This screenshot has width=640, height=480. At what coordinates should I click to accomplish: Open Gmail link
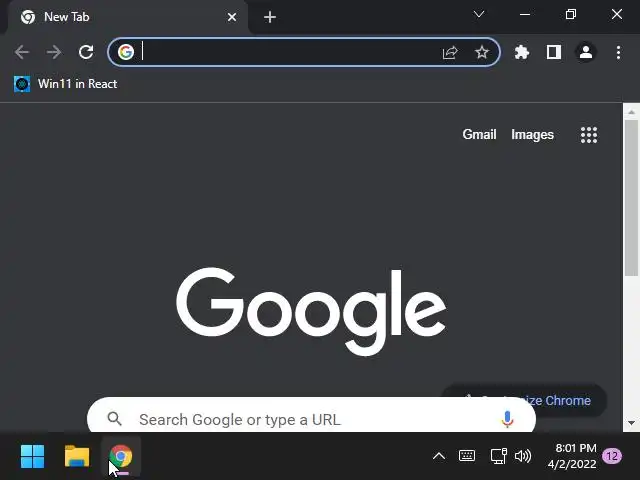(479, 134)
